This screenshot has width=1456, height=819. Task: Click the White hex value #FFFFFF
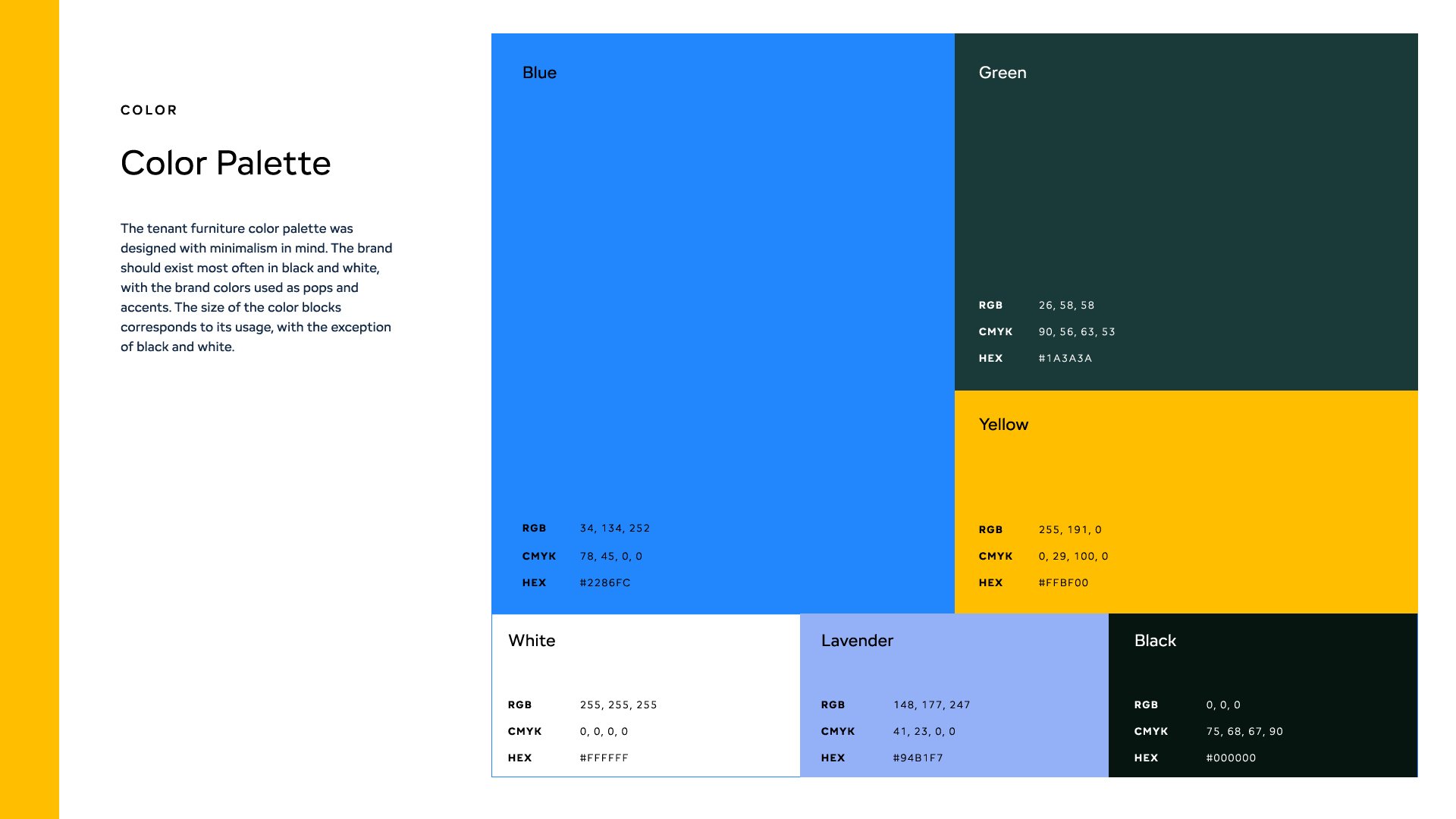point(604,758)
